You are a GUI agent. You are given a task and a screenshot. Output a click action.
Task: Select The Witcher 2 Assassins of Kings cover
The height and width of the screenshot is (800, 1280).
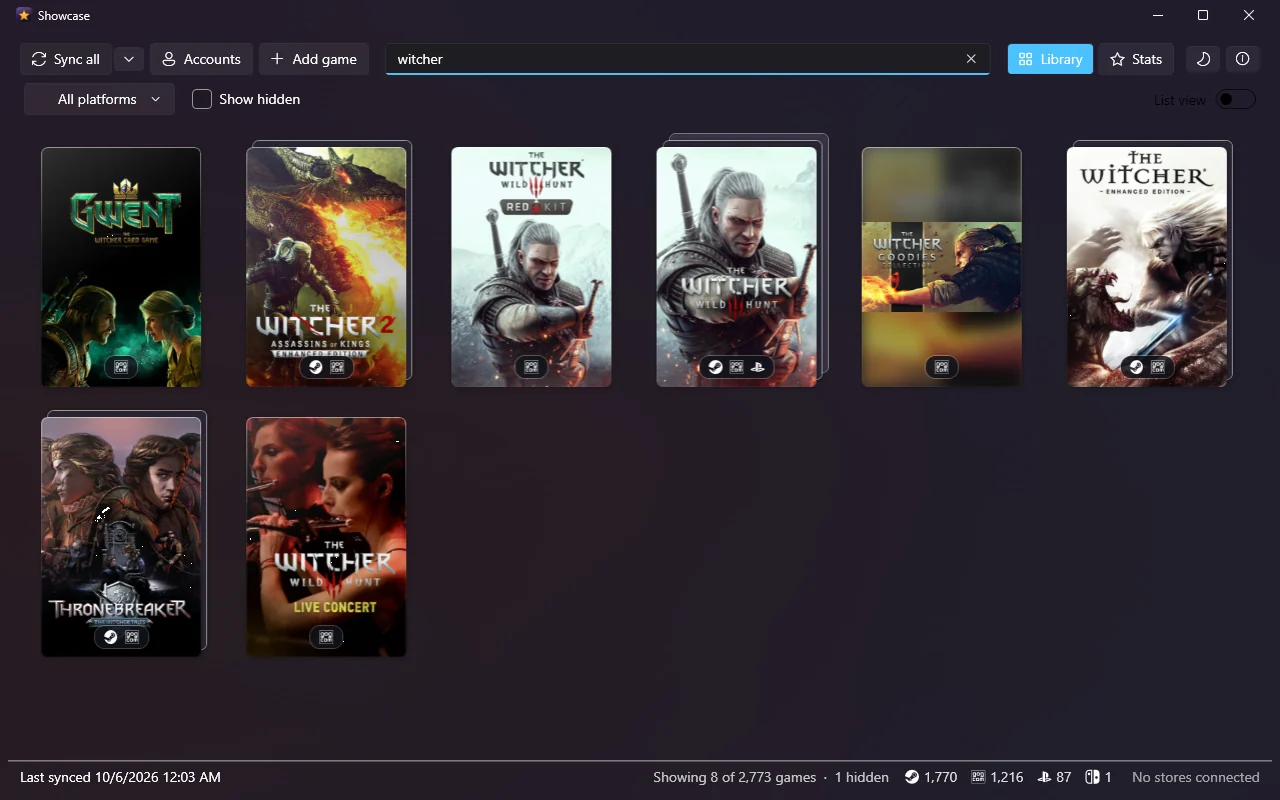click(326, 267)
